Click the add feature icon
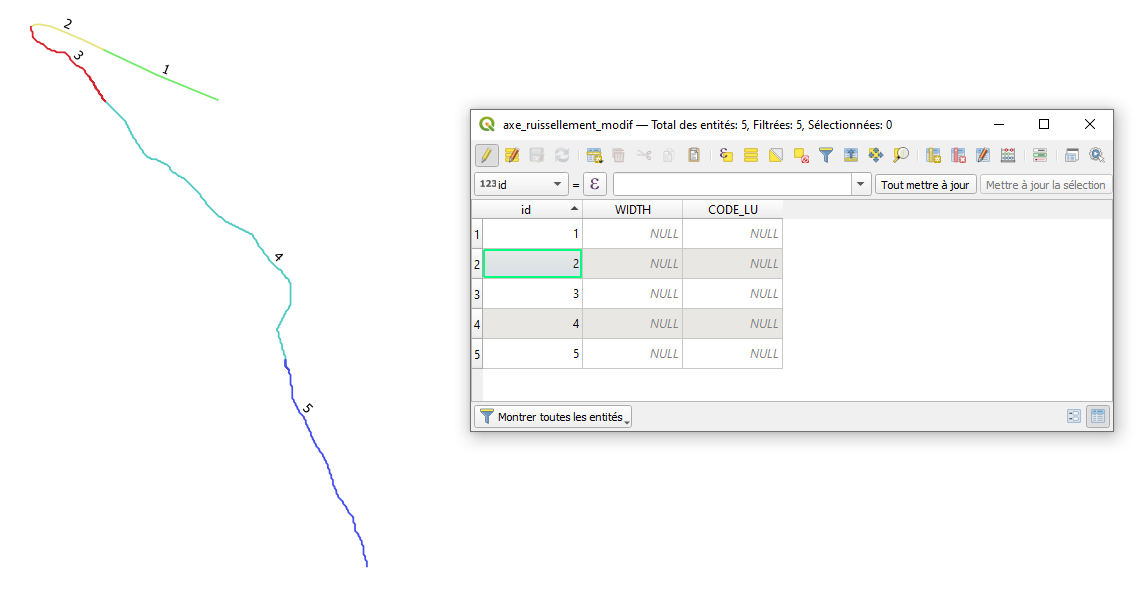Screen dimensions: 1138x591 coord(594,155)
